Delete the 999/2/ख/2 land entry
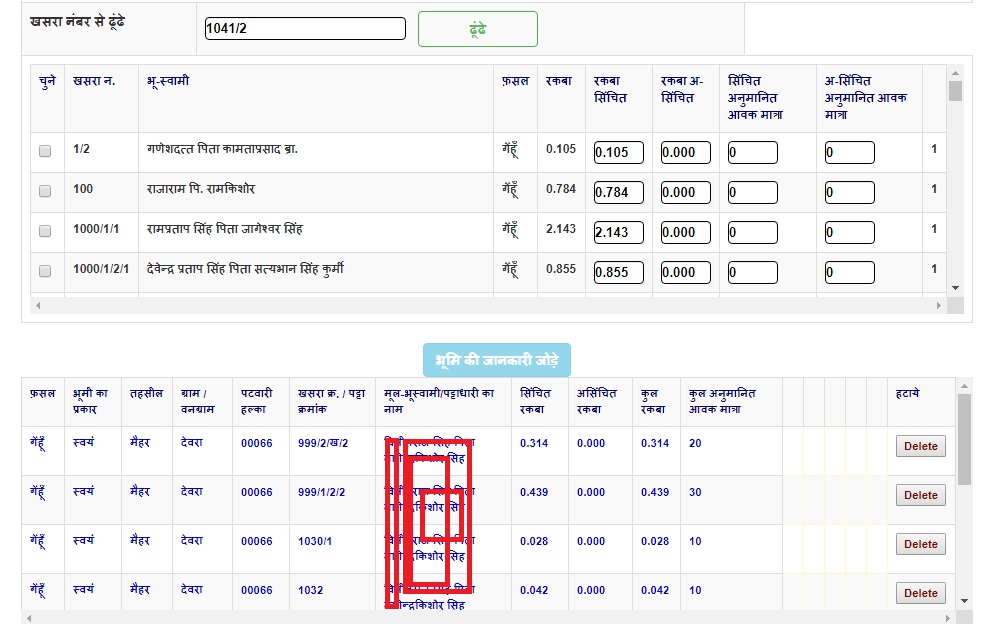Image resolution: width=983 pixels, height=624 pixels. click(920, 447)
